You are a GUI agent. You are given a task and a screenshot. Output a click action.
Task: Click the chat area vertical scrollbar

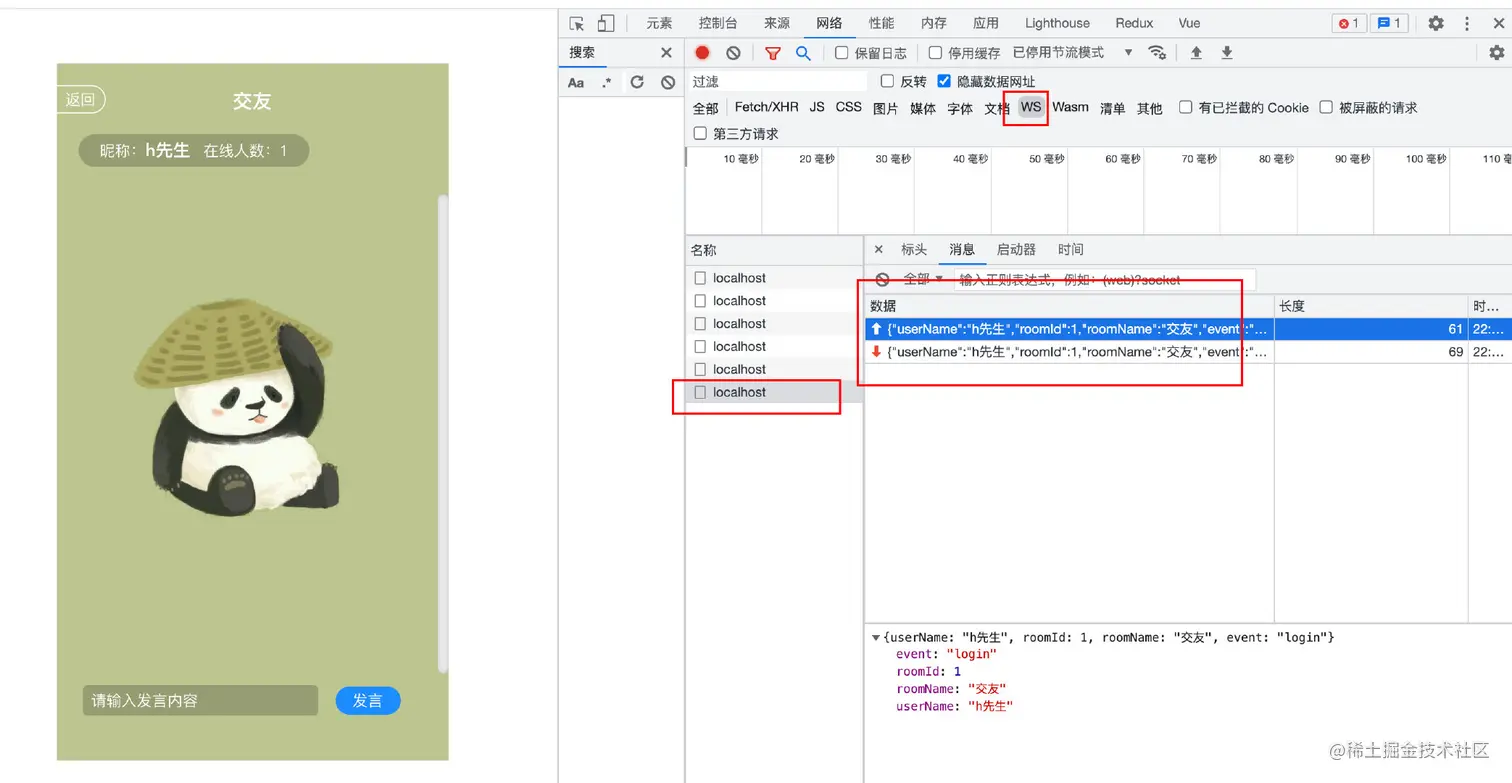(443, 433)
